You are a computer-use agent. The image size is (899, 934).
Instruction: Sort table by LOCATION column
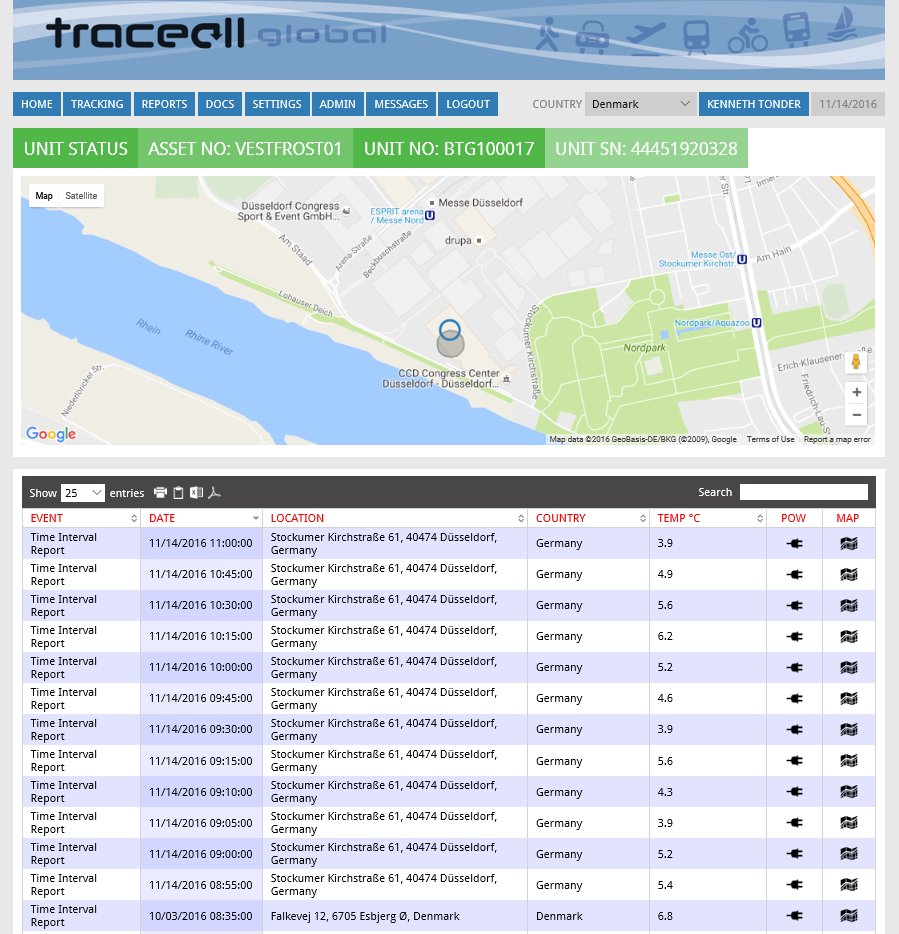[x=395, y=518]
